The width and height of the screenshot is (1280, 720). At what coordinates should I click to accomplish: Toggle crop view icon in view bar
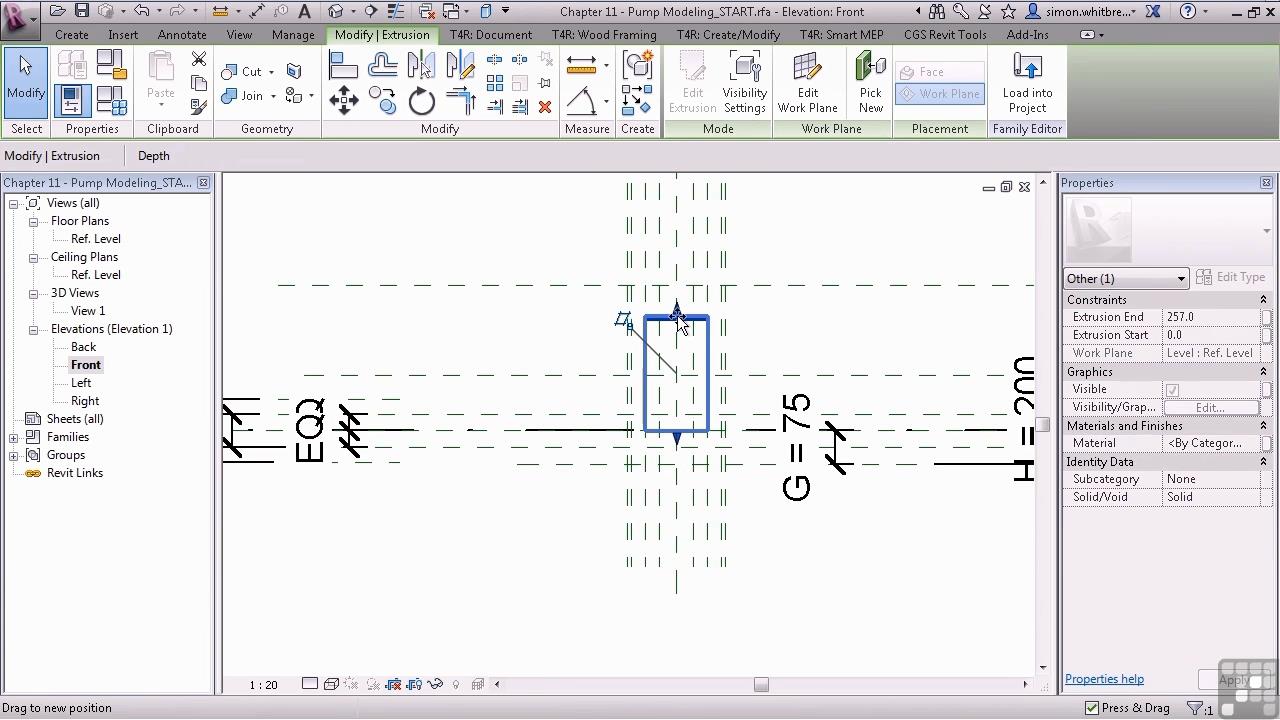pos(393,685)
